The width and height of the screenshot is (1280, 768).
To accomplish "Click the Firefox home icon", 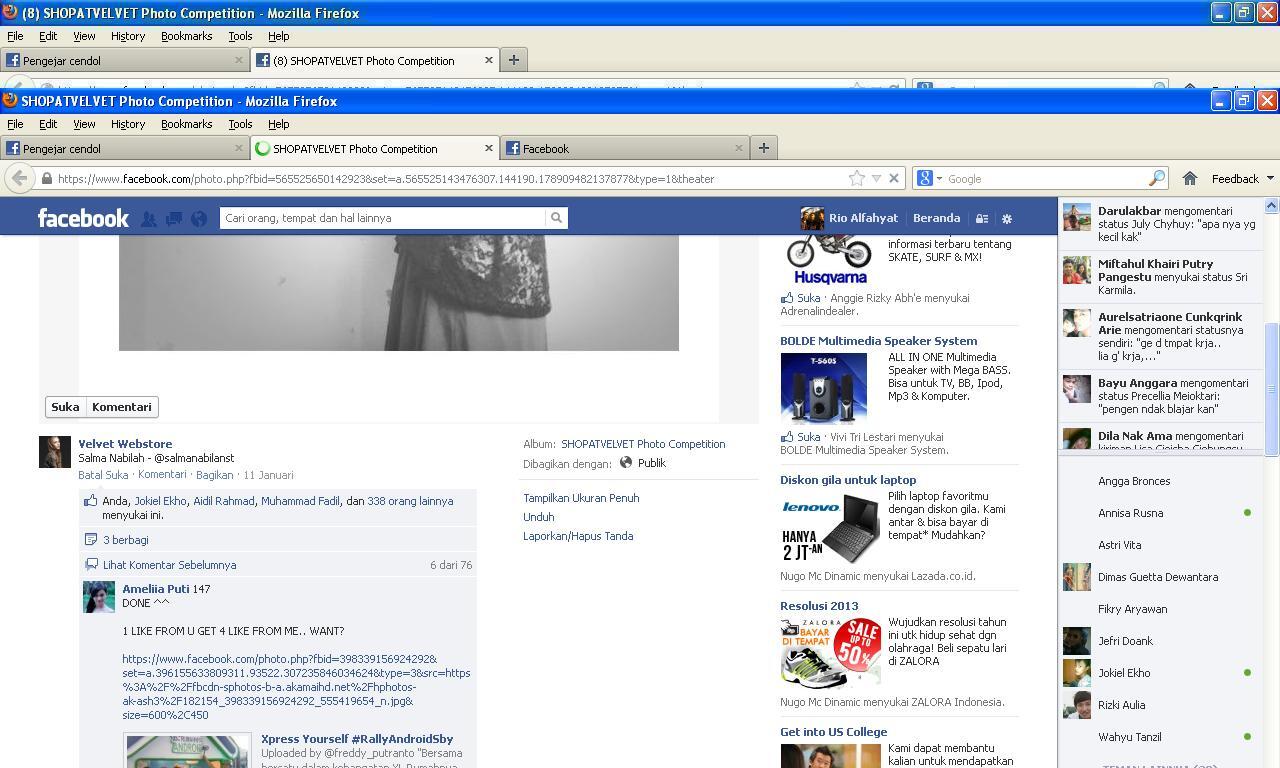I will tap(1190, 179).
